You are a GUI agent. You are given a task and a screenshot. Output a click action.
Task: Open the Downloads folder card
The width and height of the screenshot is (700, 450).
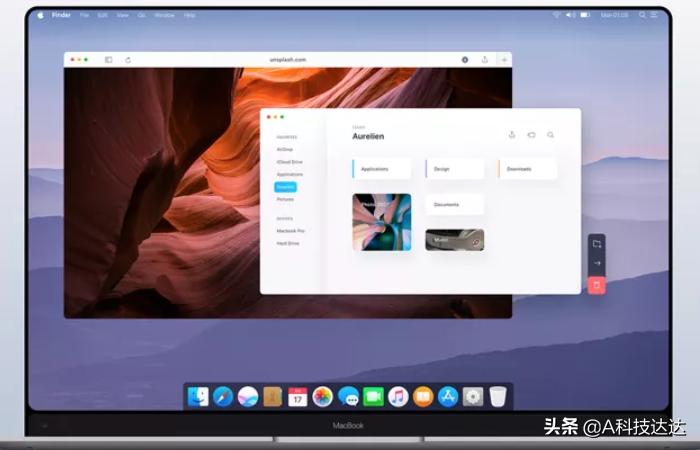(528, 169)
